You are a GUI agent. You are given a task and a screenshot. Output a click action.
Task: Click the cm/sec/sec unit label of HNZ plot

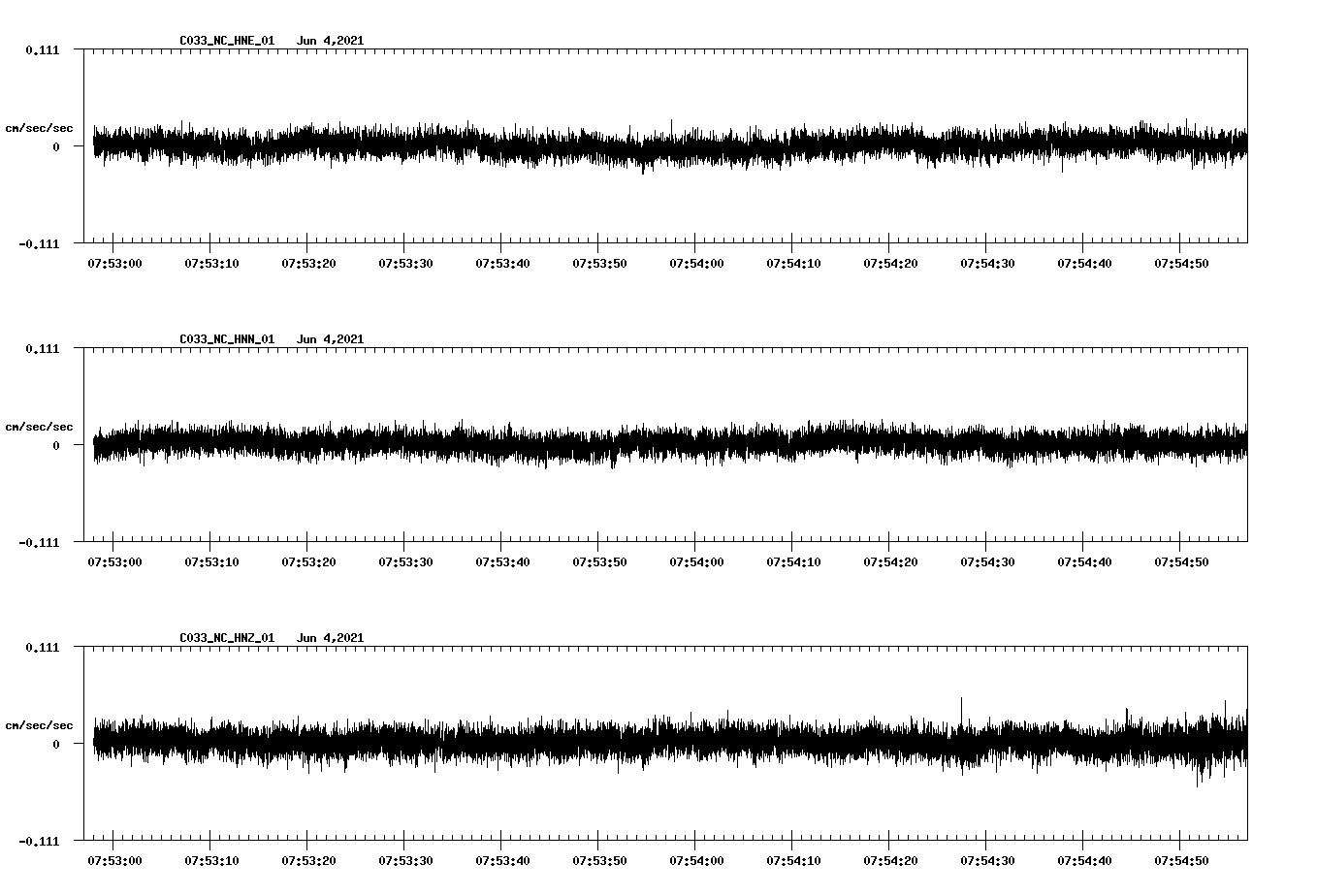pyautogui.click(x=39, y=725)
